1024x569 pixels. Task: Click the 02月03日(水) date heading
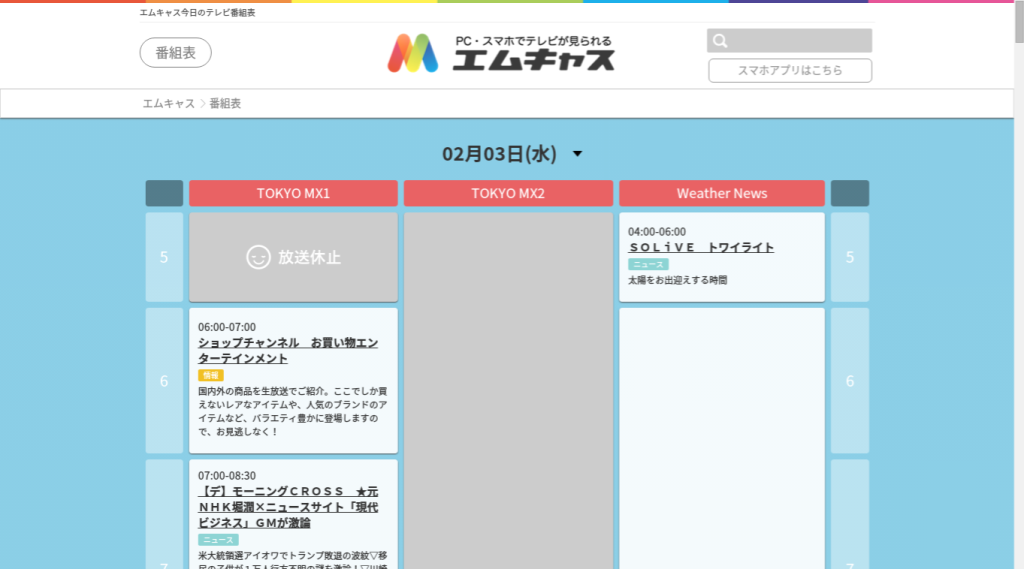[x=499, y=154]
